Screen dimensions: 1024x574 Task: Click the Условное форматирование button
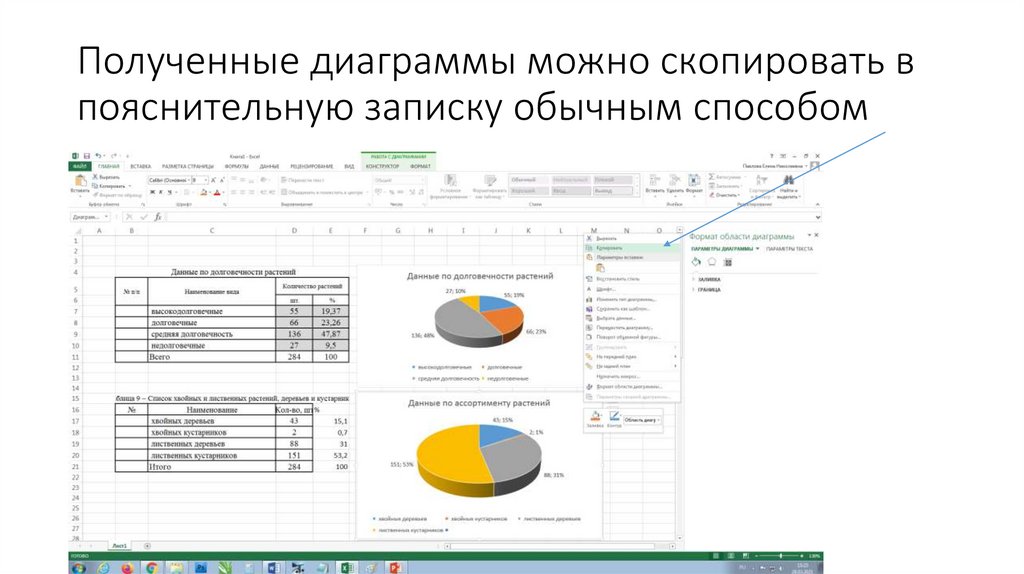[450, 186]
